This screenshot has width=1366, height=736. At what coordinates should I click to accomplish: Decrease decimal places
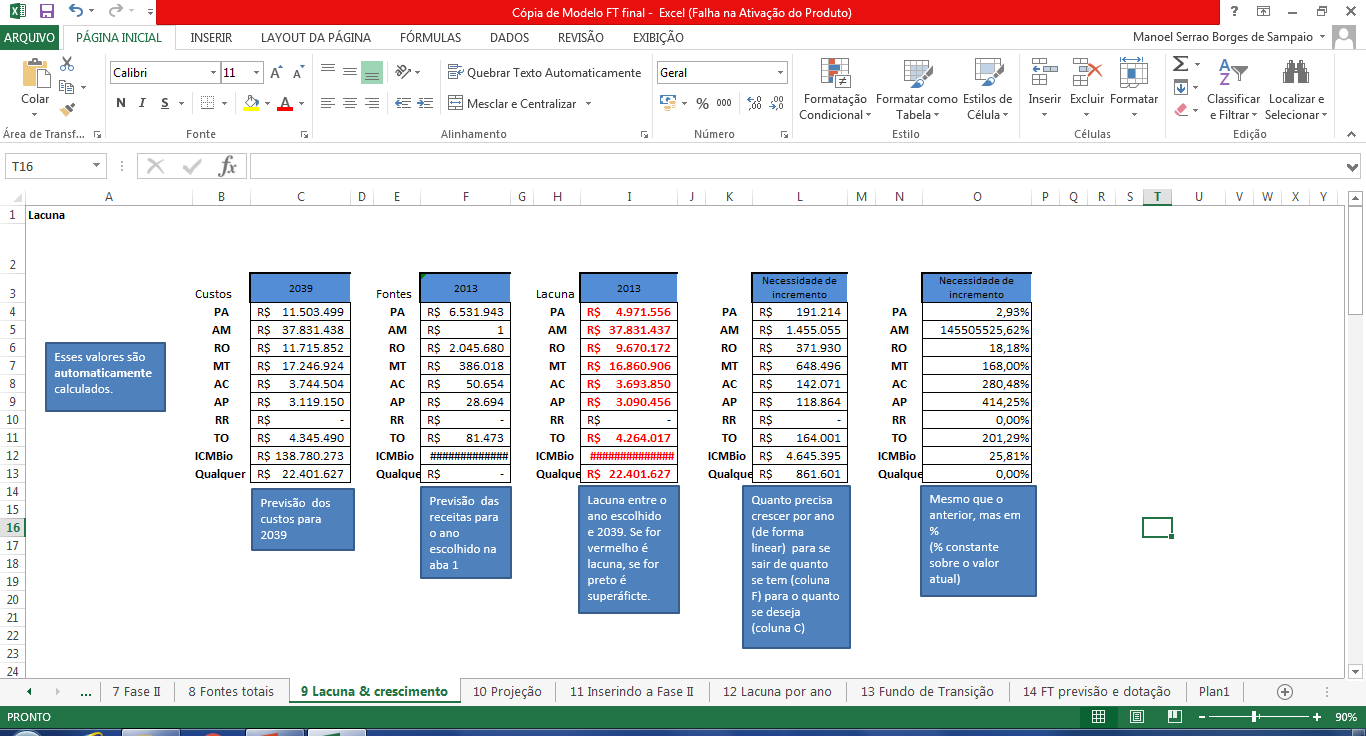coord(777,103)
